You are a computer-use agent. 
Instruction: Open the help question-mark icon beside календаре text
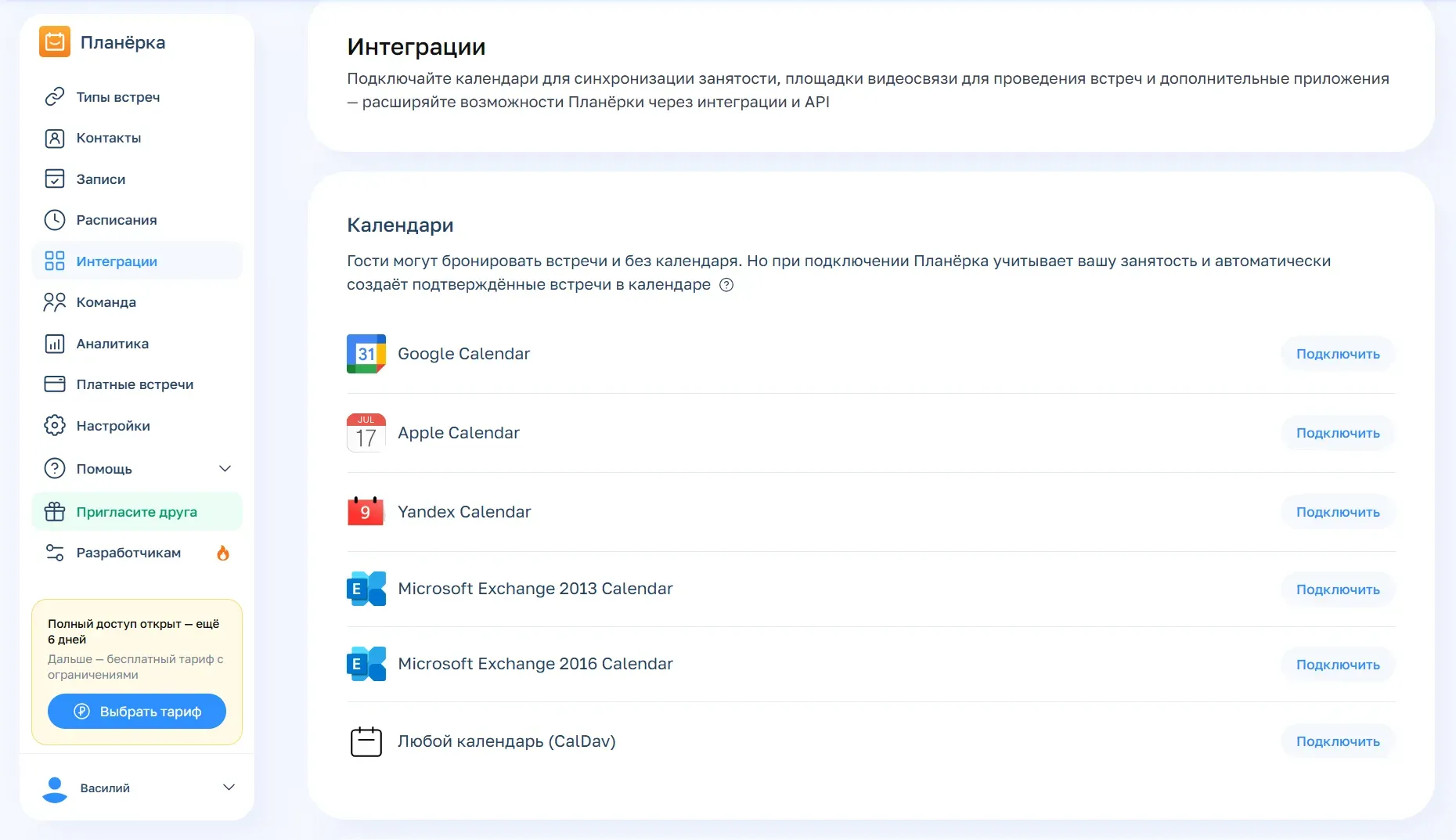click(x=726, y=285)
